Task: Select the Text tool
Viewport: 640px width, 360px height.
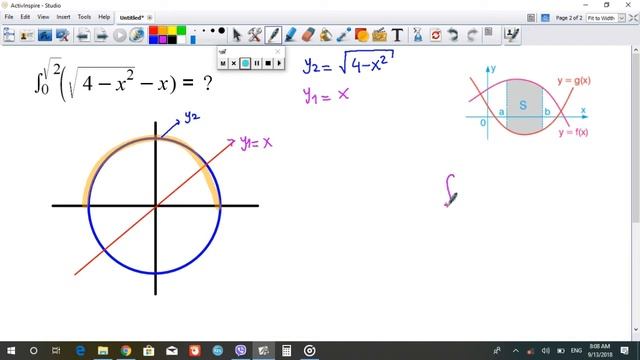Action: tap(398, 36)
